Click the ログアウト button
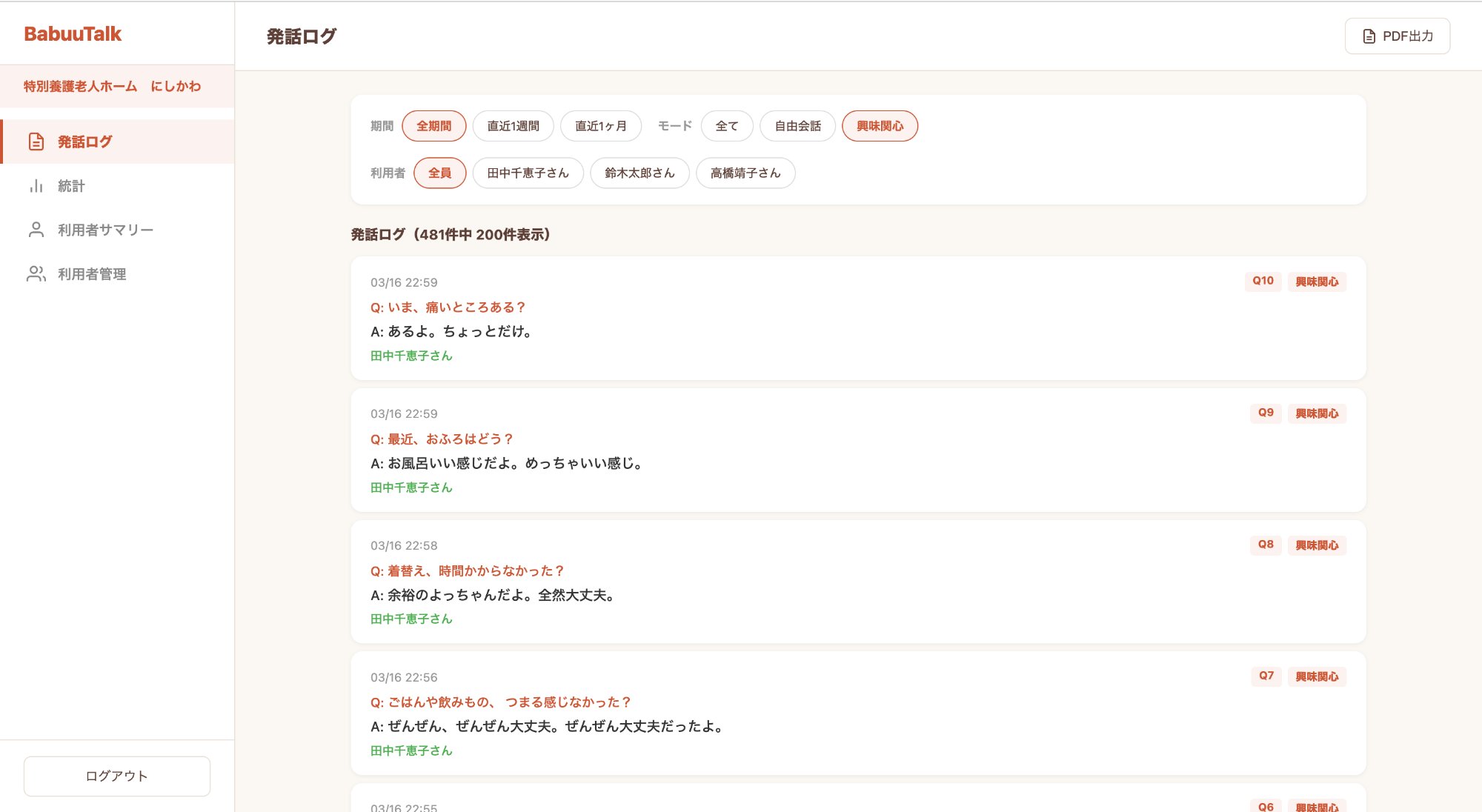 coord(116,776)
